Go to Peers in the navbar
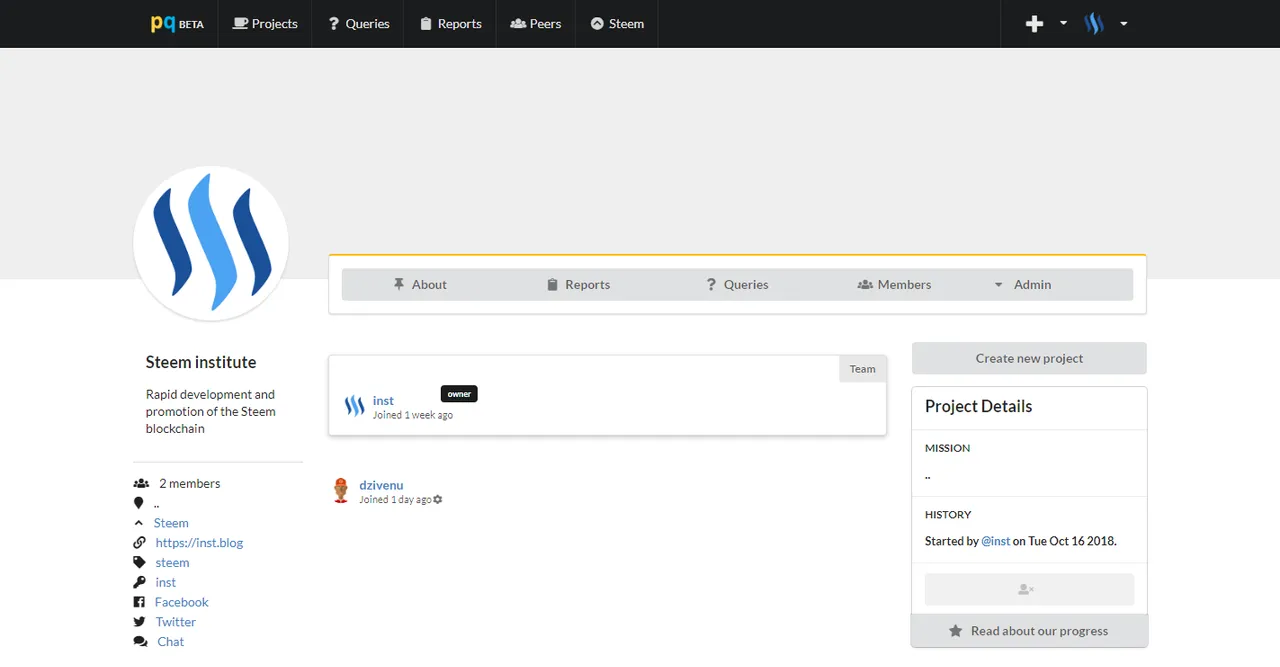1280x667 pixels. pyautogui.click(x=536, y=24)
